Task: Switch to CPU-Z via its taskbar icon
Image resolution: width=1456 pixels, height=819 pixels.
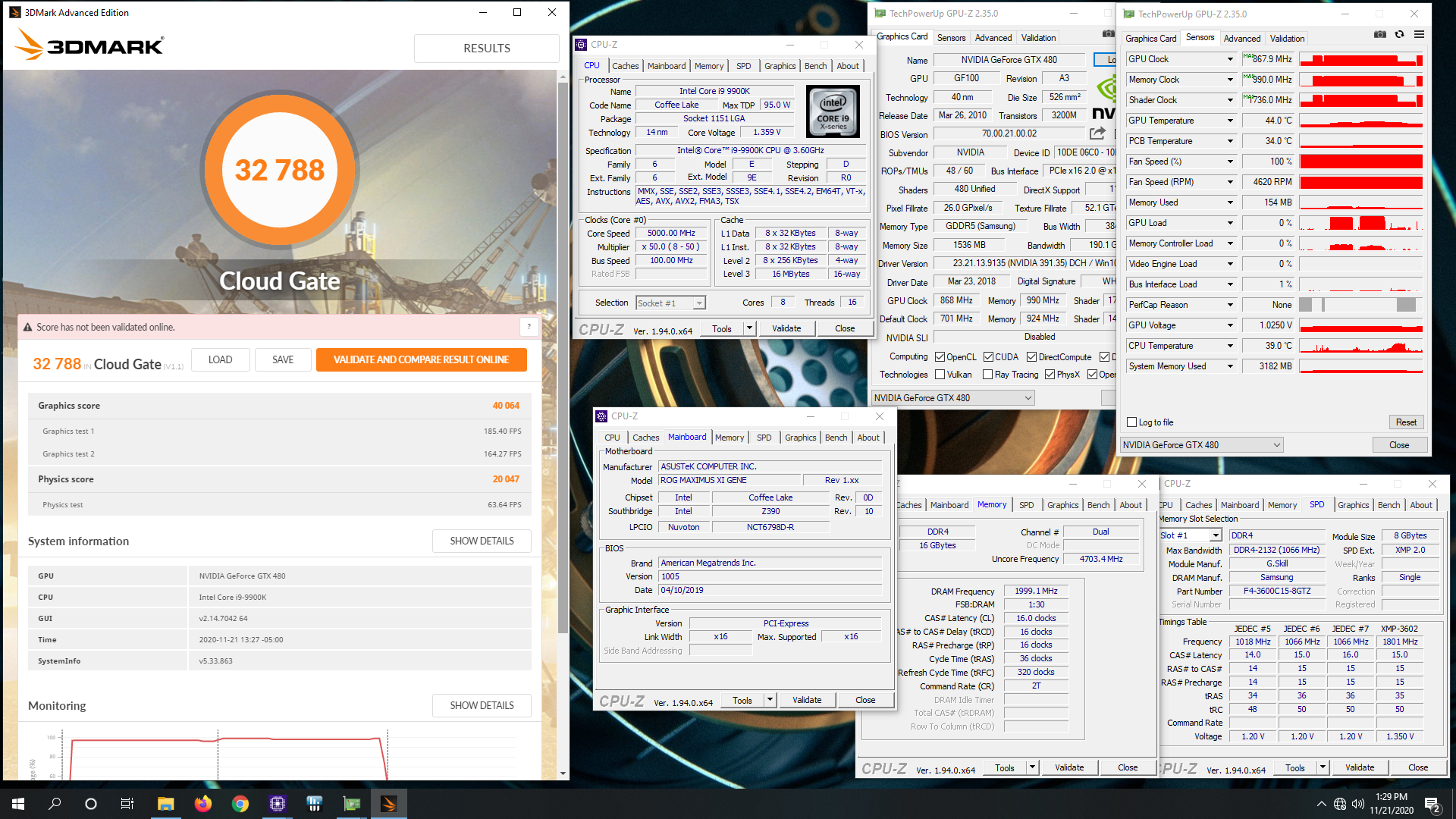Action: pos(277,804)
